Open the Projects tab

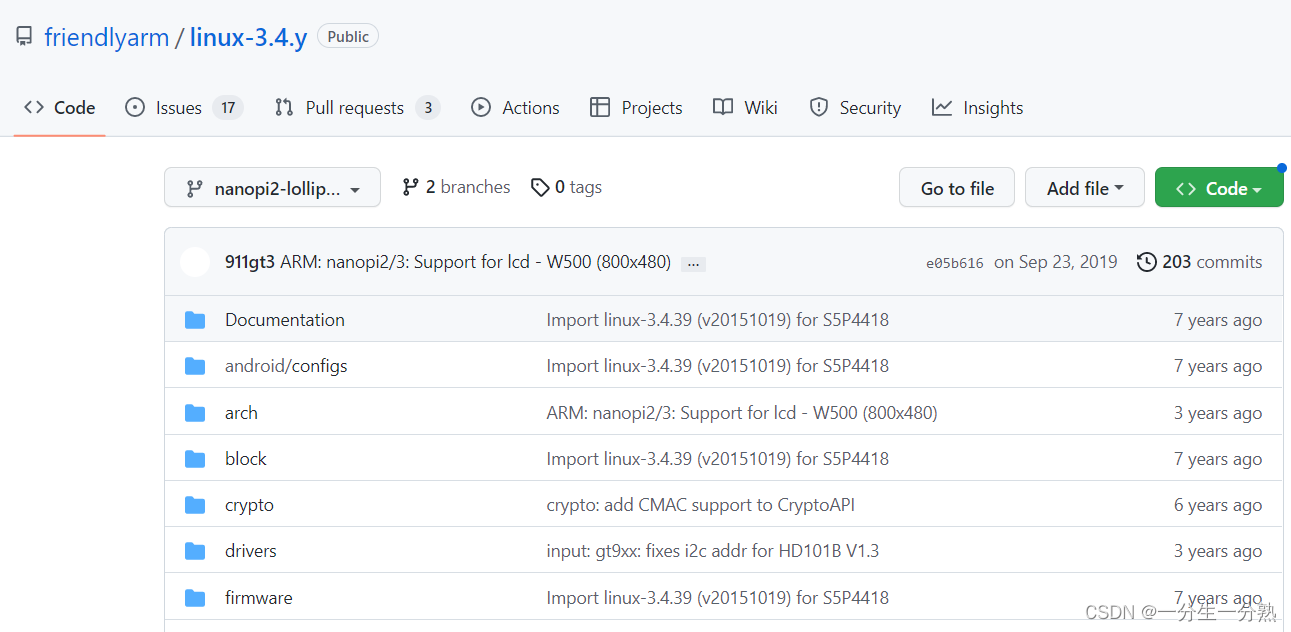coord(636,108)
